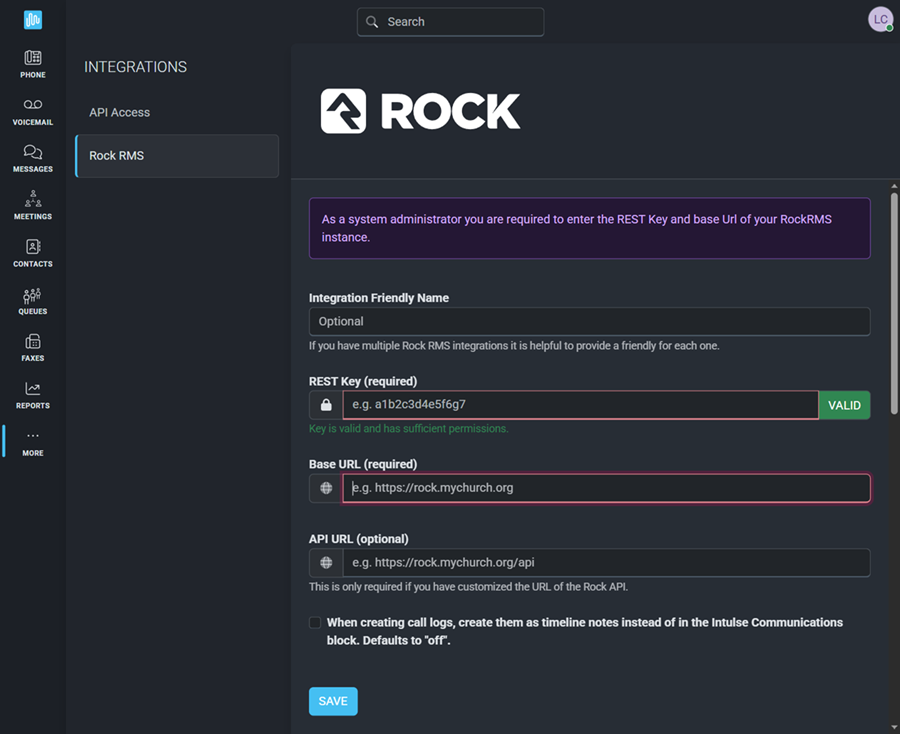Go to Messages in the sidebar
The height and width of the screenshot is (734, 900).
pos(33,158)
